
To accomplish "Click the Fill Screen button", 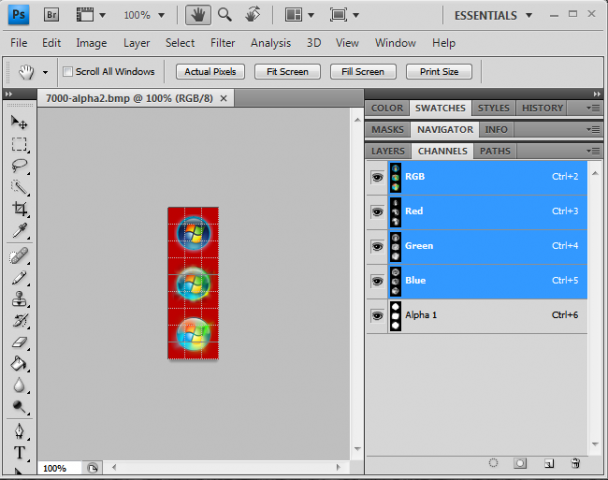I will (363, 72).
